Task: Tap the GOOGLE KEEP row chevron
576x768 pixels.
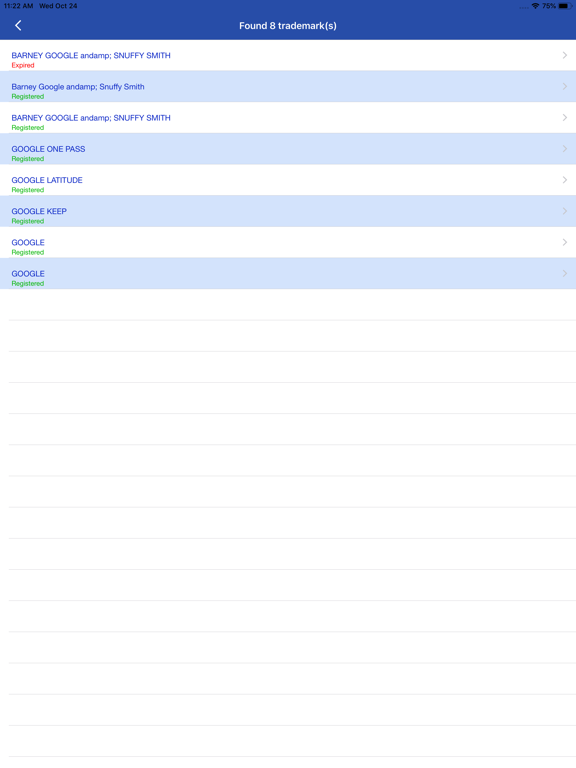Action: pos(564,211)
